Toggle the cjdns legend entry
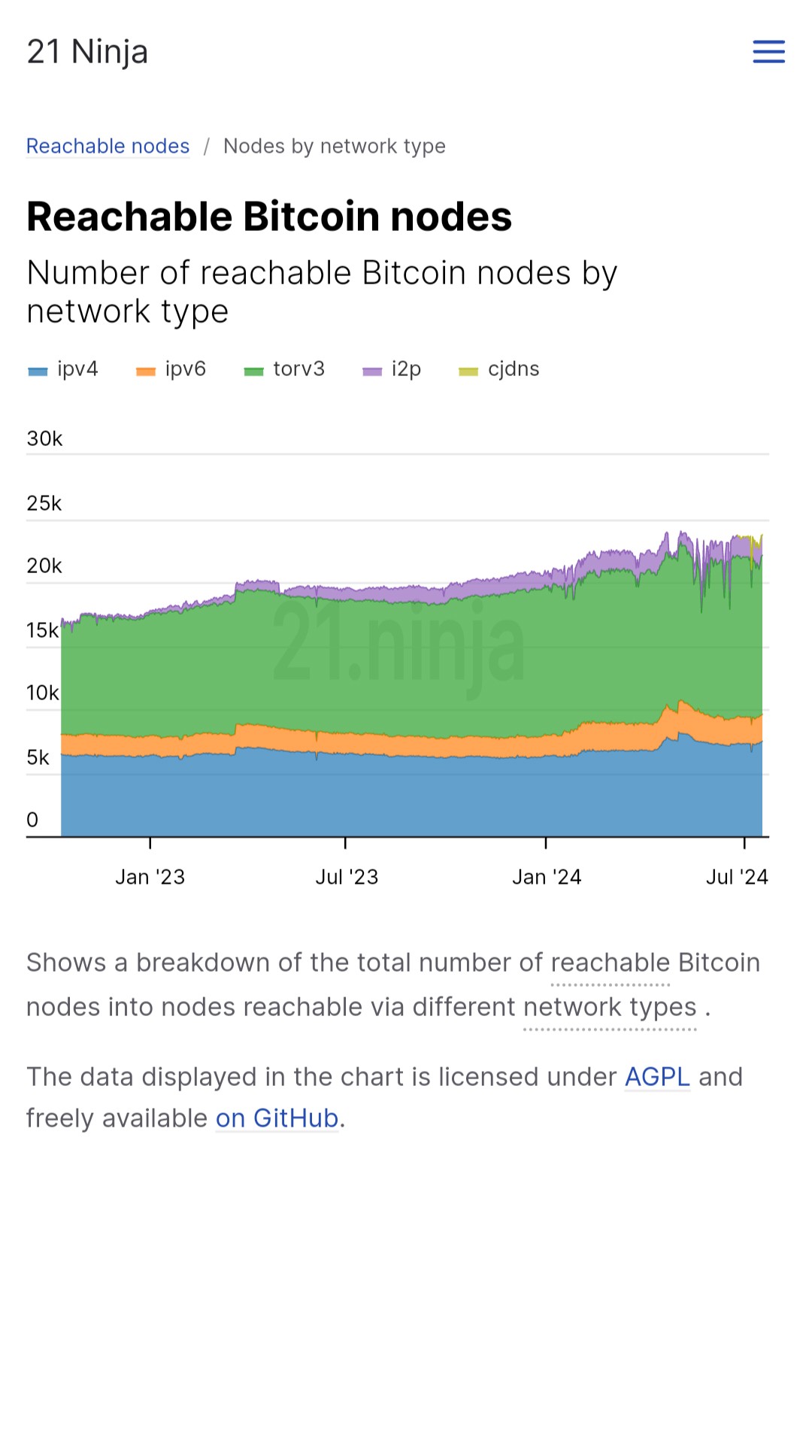 [x=514, y=369]
